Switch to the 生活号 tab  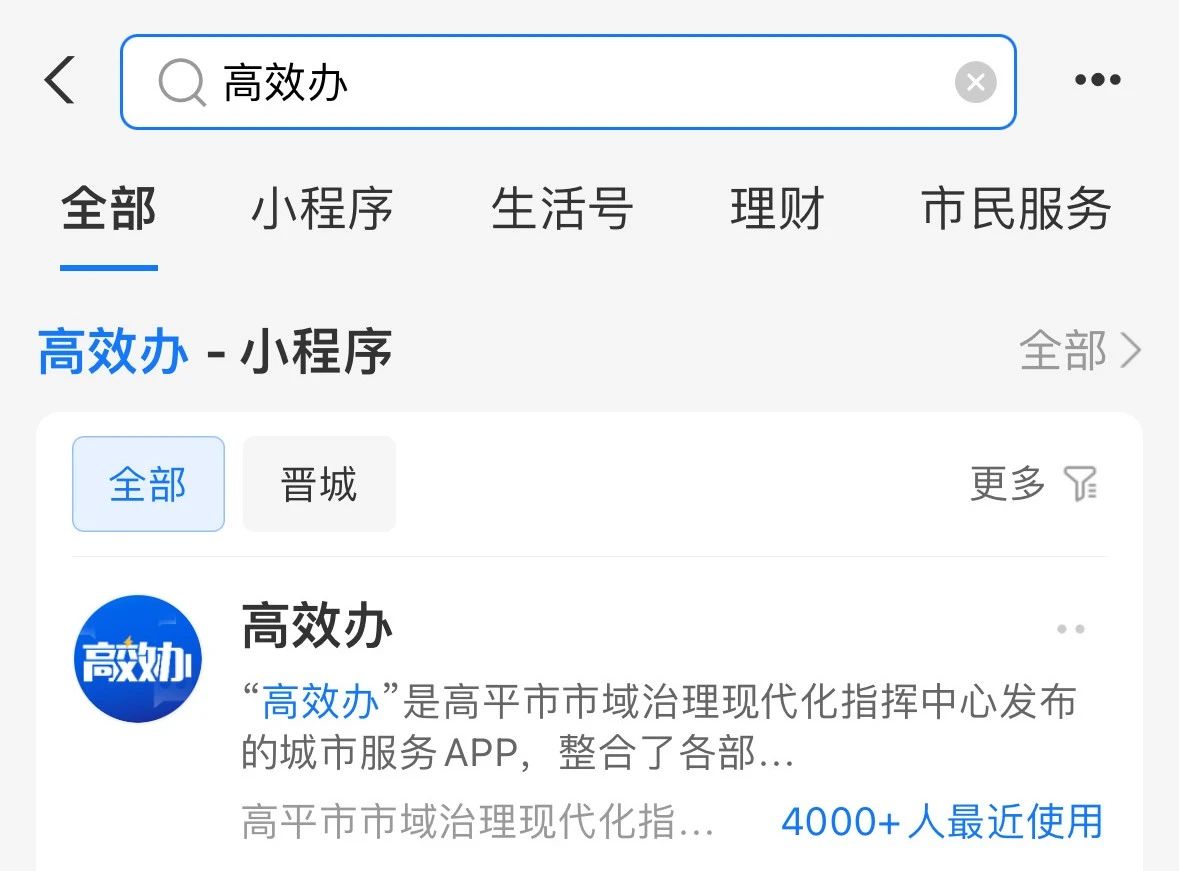tap(562, 208)
